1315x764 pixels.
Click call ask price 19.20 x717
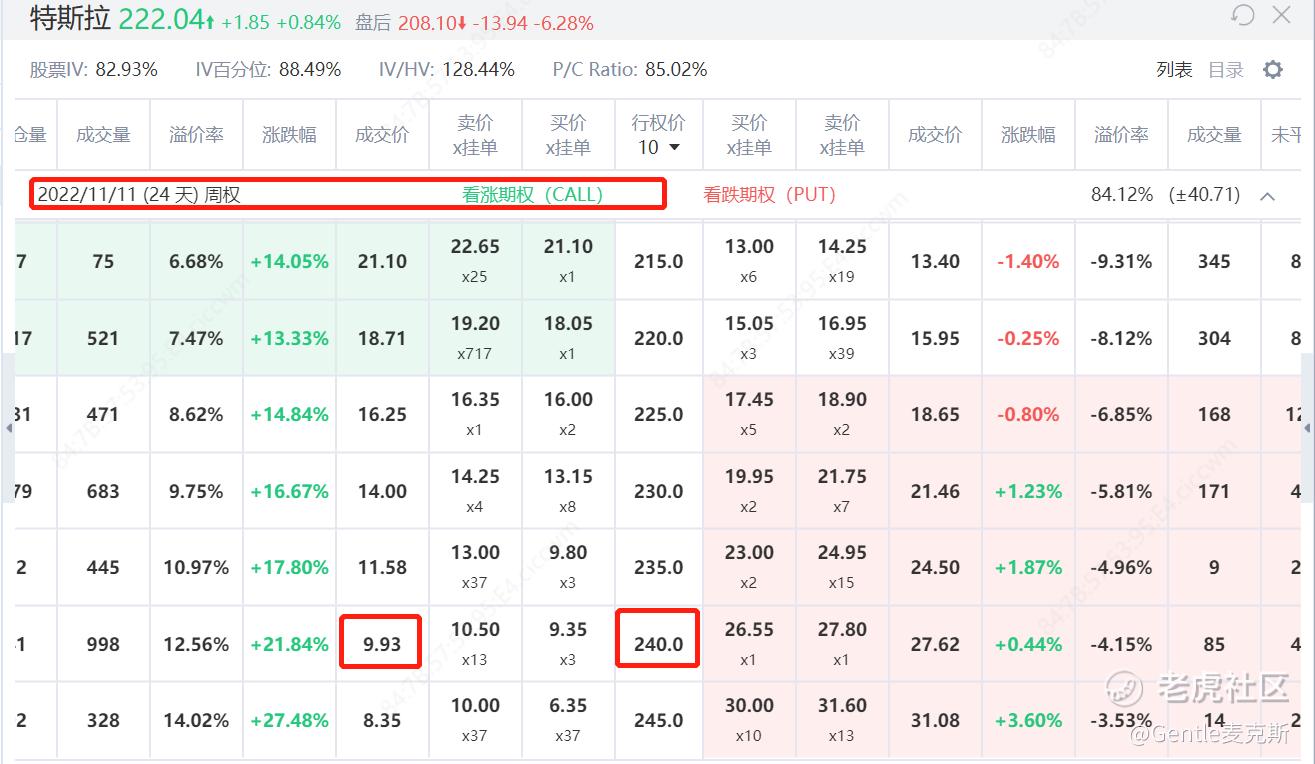[475, 337]
